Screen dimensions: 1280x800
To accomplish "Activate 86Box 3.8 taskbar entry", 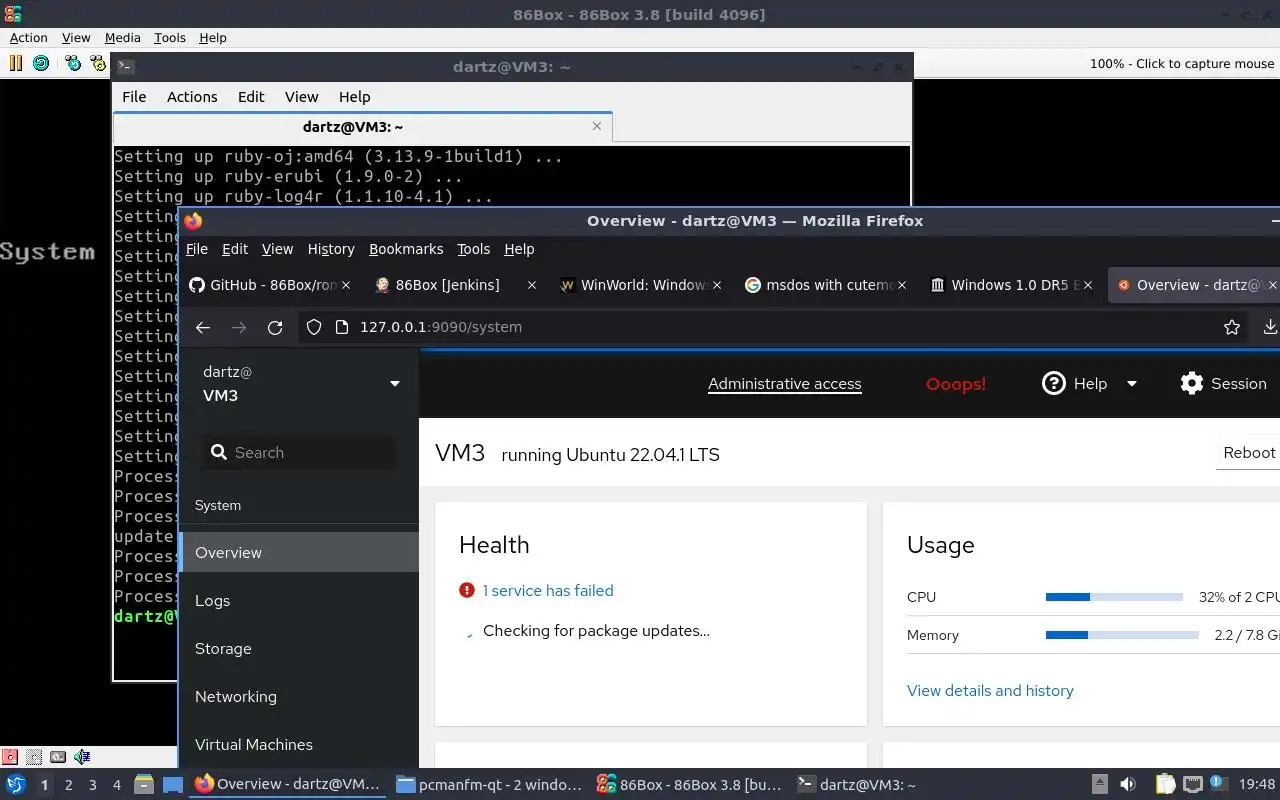I will click(689, 785).
